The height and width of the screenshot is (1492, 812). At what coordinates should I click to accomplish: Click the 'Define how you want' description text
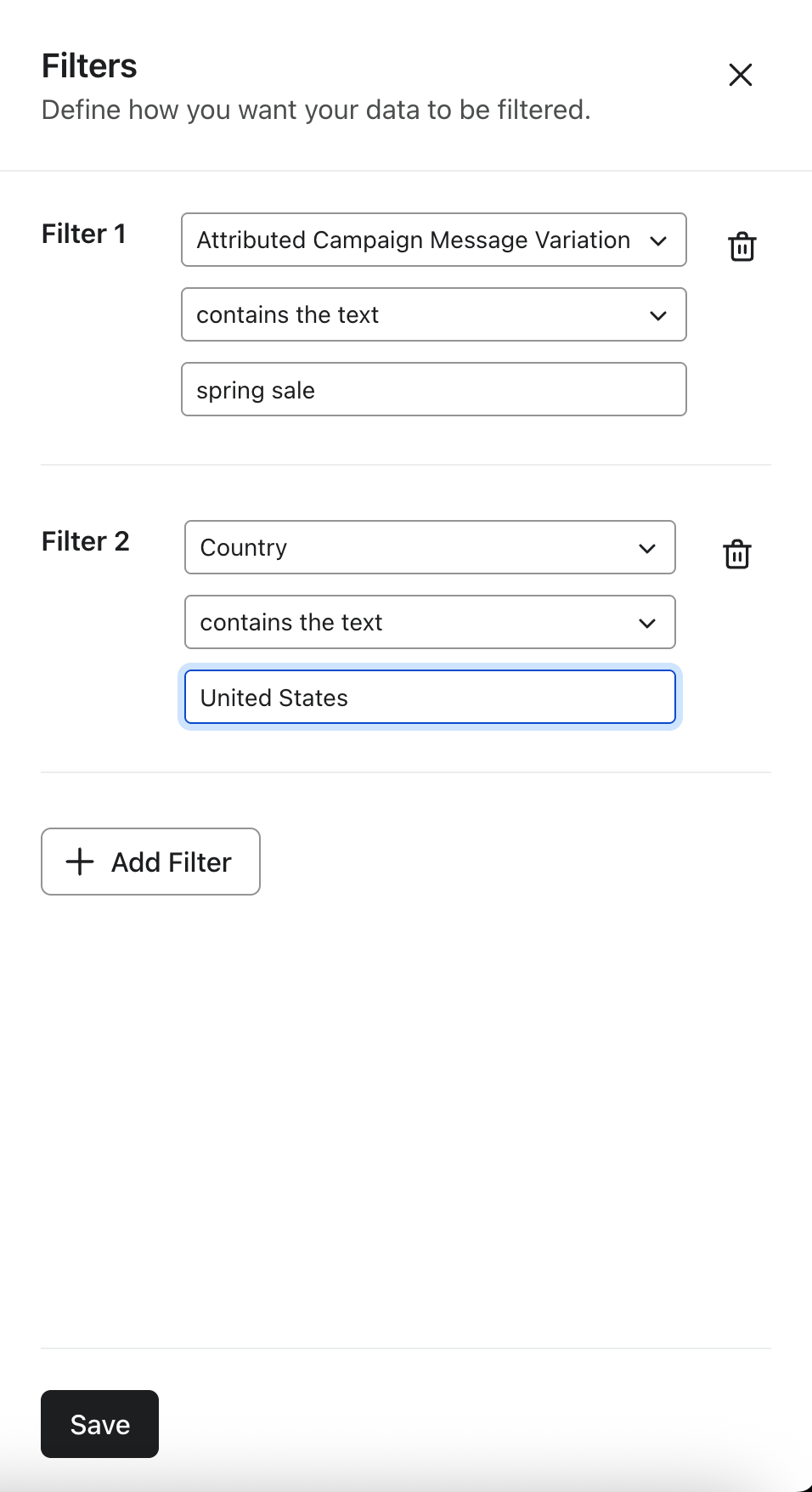click(x=316, y=110)
